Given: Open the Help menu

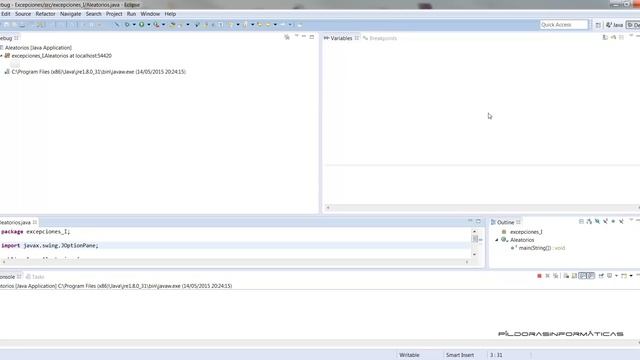Looking at the screenshot, I should tap(170, 14).
